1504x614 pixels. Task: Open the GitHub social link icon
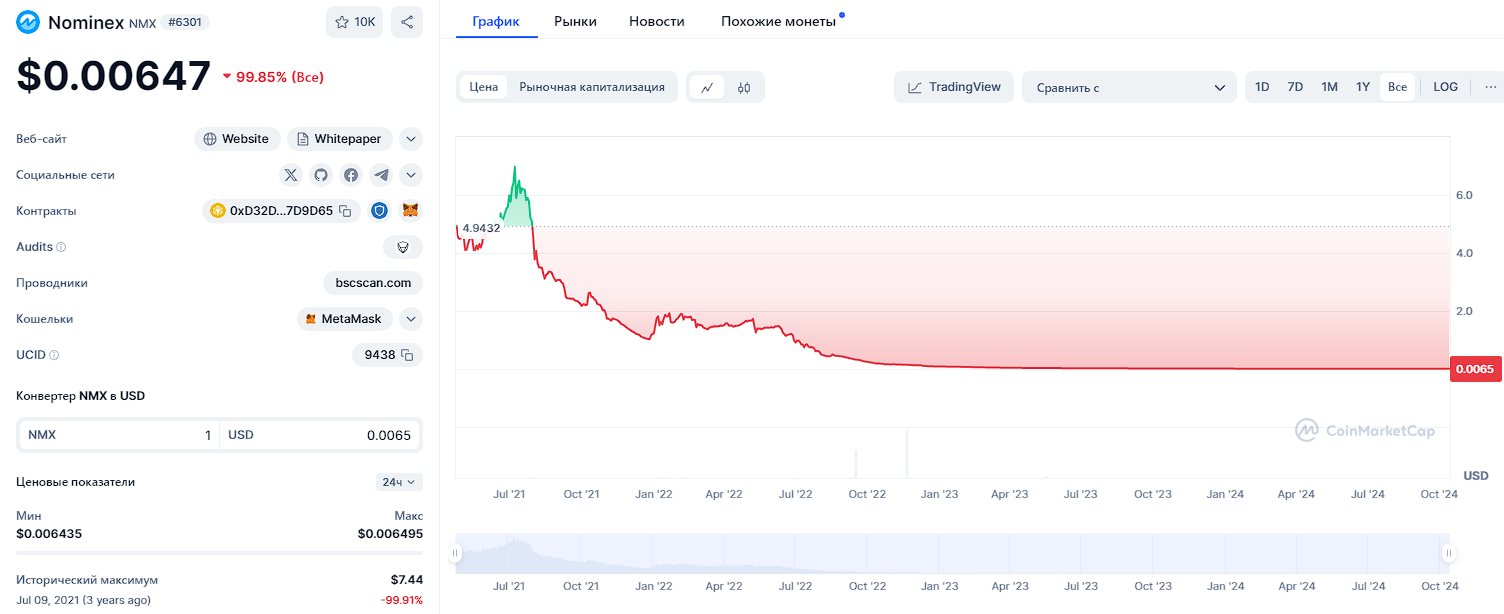[321, 175]
